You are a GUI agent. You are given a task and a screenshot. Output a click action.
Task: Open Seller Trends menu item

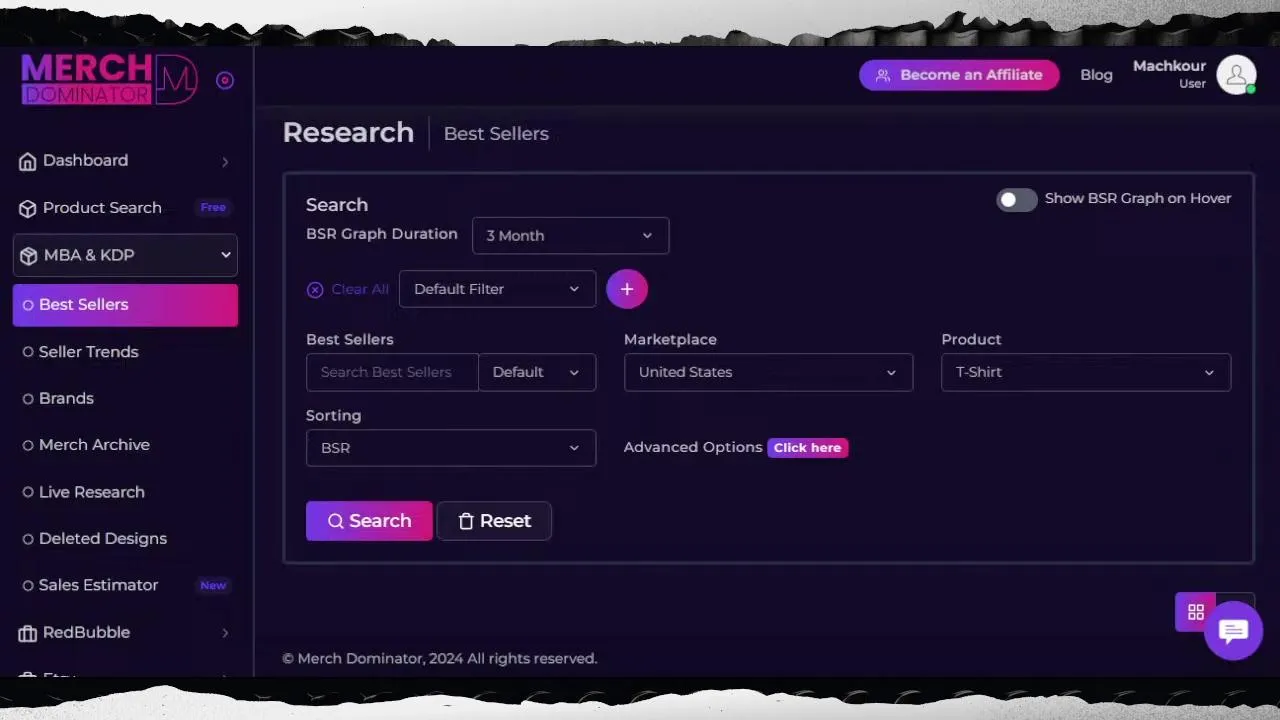click(88, 352)
